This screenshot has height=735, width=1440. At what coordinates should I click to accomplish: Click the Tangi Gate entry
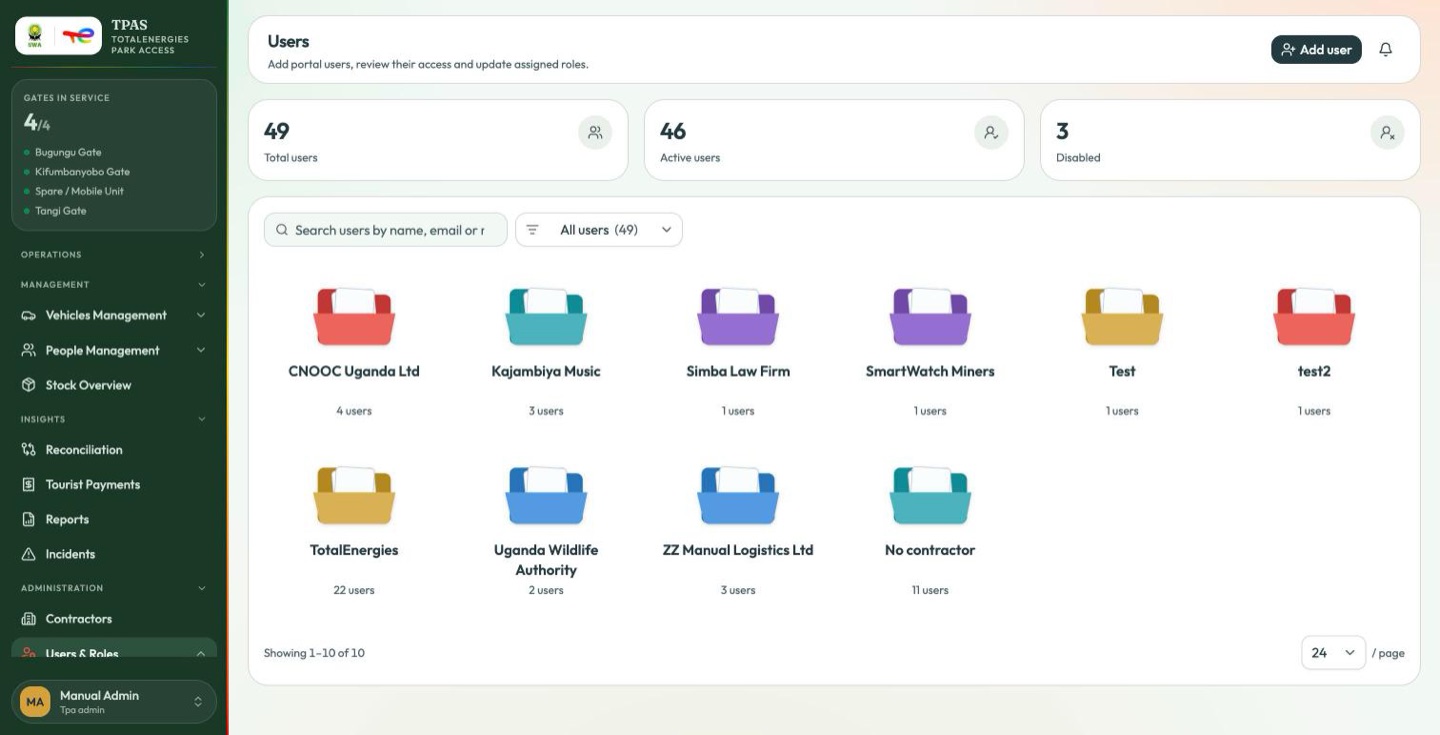(x=60, y=211)
